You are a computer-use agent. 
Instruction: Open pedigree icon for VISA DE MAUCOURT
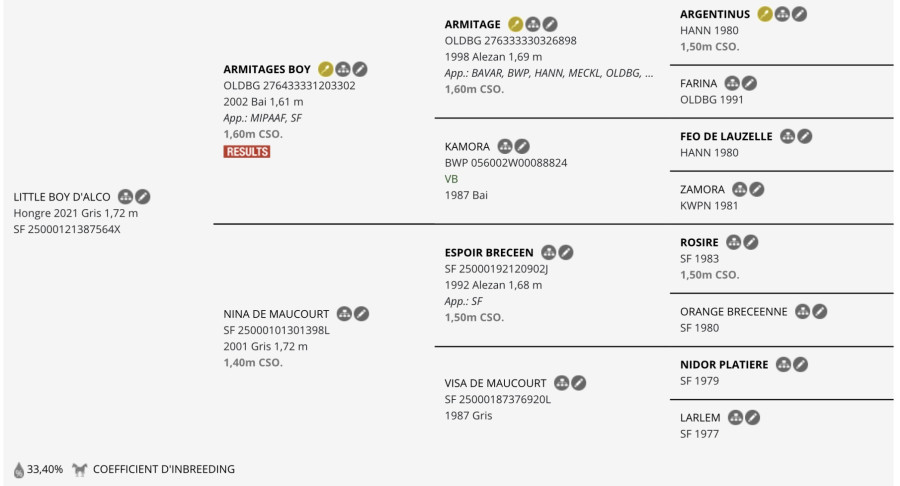pyautogui.click(x=562, y=383)
